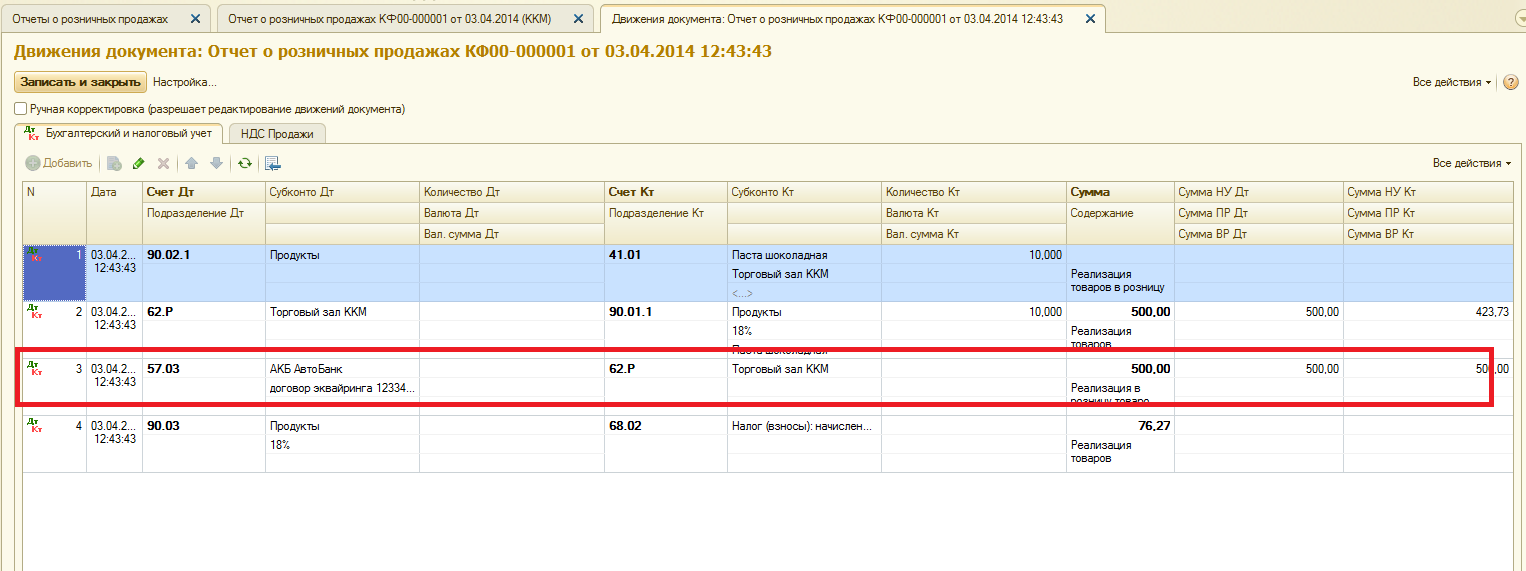Click the help question mark icon

[1511, 82]
